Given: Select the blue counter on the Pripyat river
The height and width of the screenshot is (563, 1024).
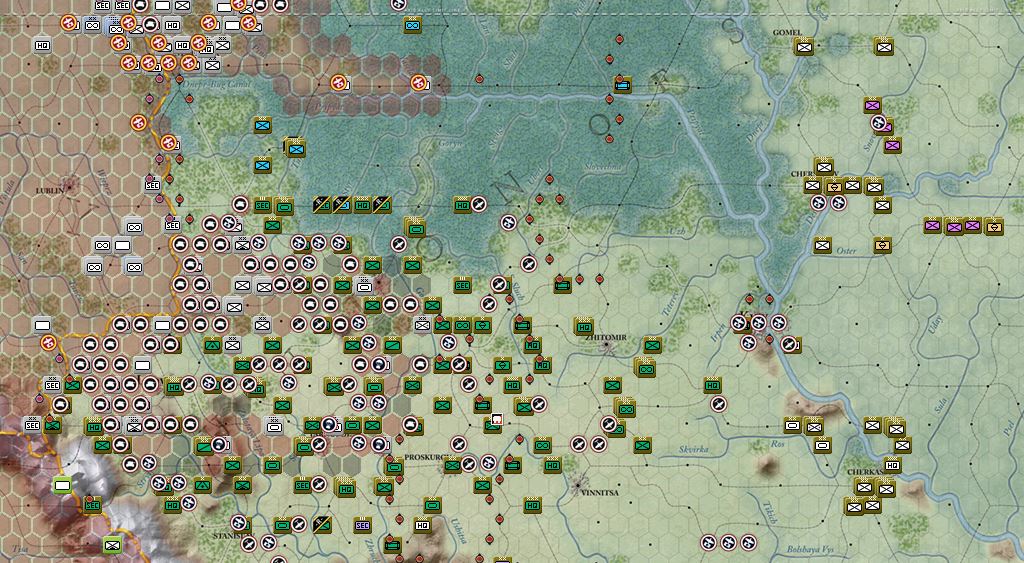Looking at the screenshot, I should [622, 84].
